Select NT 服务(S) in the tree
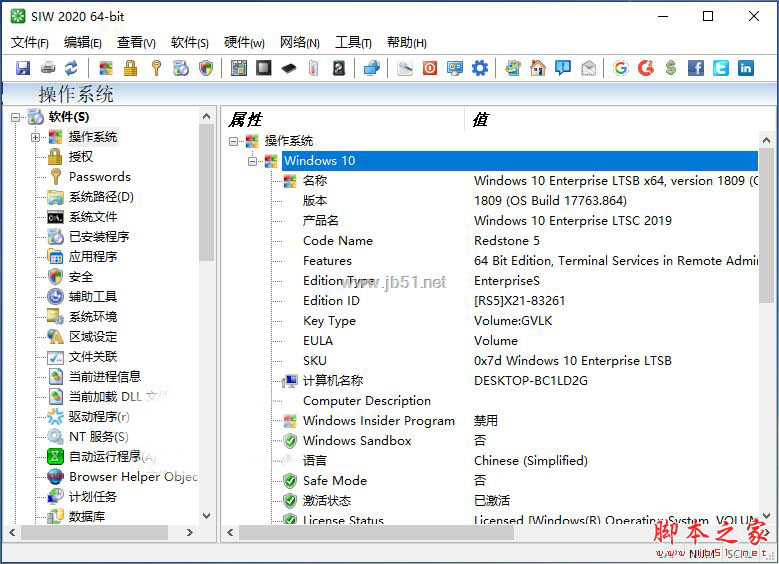 [x=99, y=437]
